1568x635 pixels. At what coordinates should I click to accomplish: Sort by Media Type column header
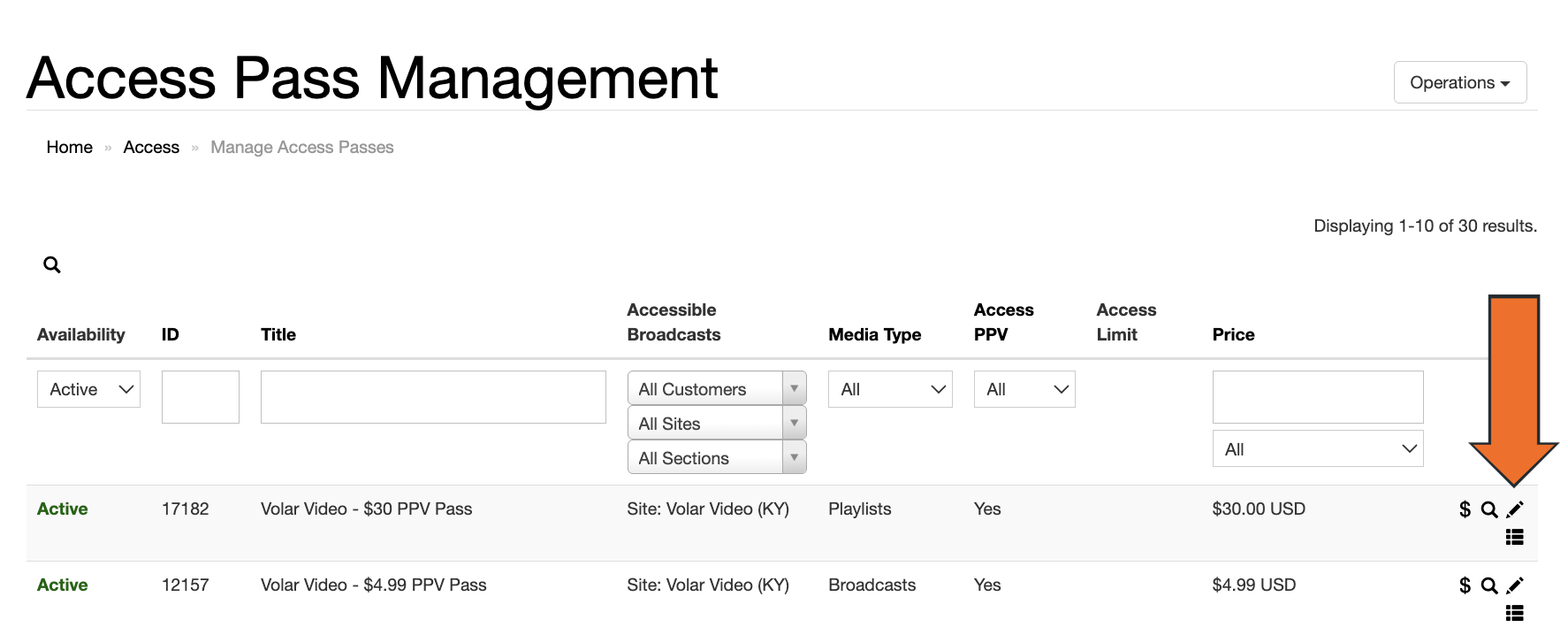click(875, 334)
